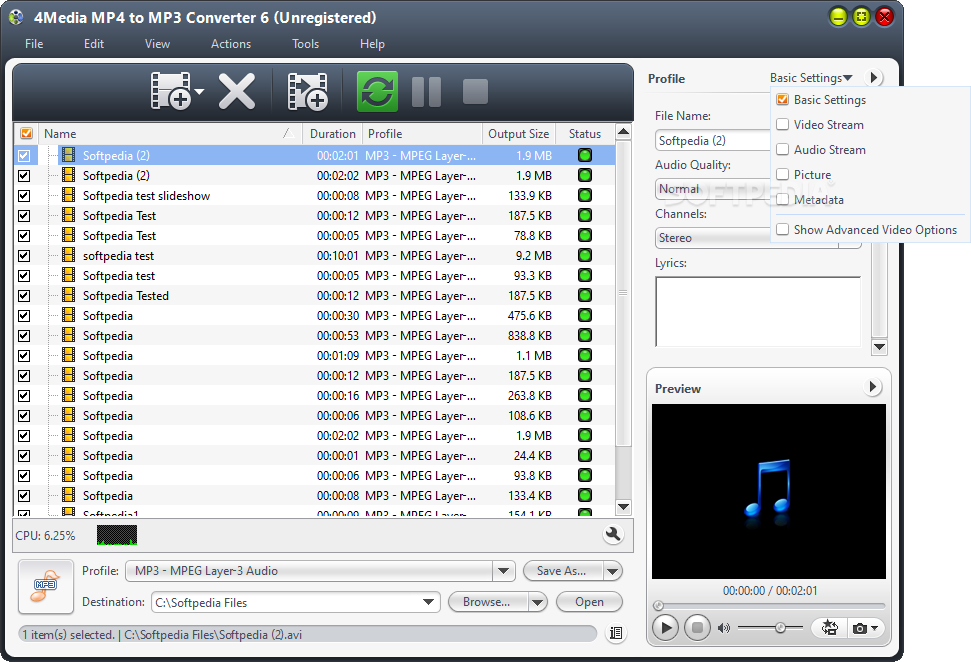Sort list by Name column header
This screenshot has width=971, height=662.
tap(170, 134)
